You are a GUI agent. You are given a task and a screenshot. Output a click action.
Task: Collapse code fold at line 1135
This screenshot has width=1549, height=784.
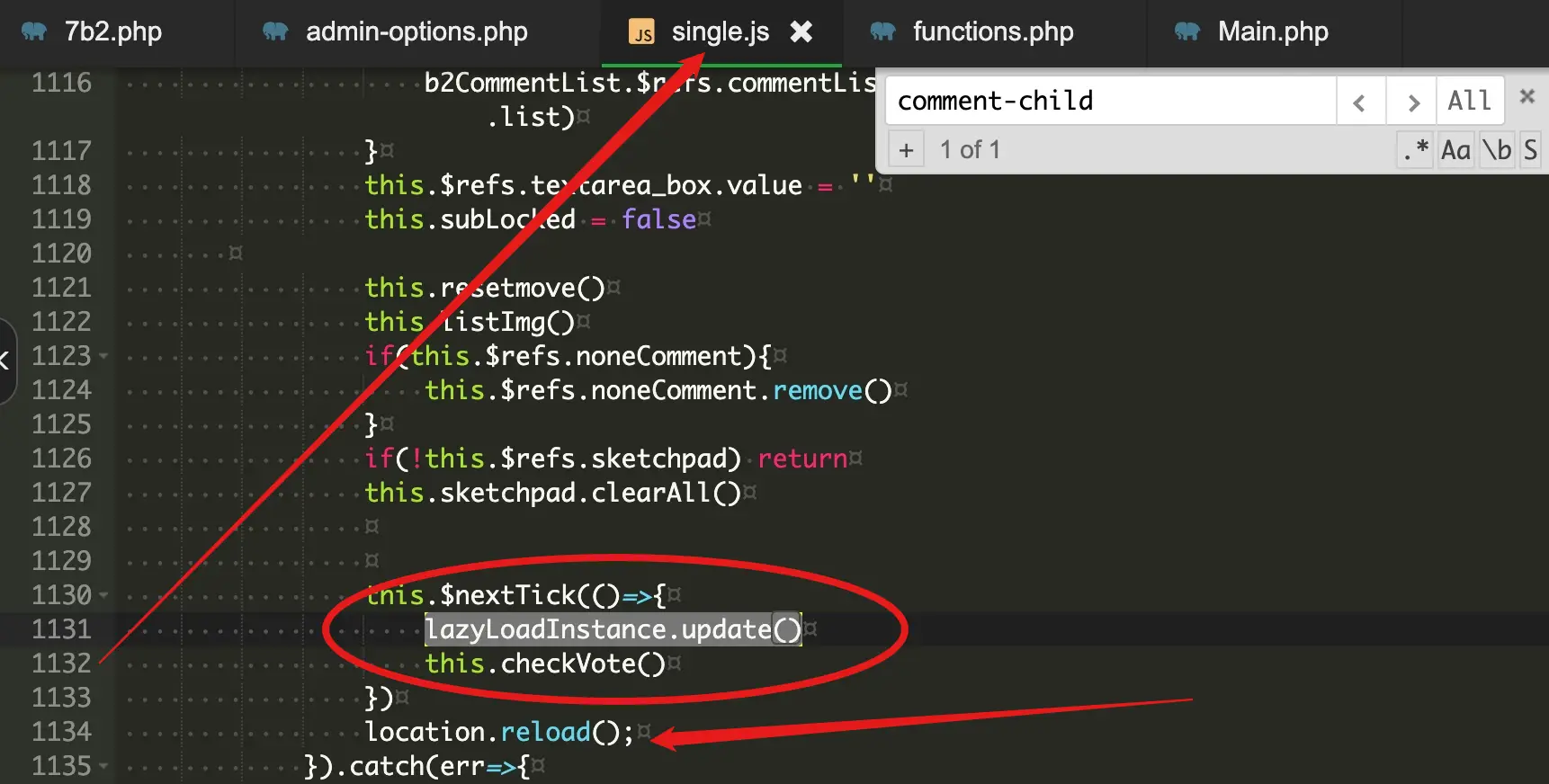point(103,766)
